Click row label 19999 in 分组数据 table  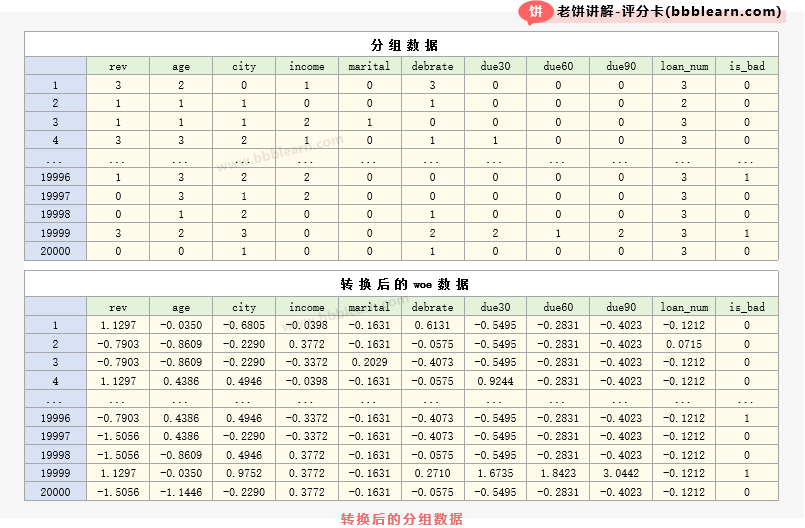(x=55, y=233)
